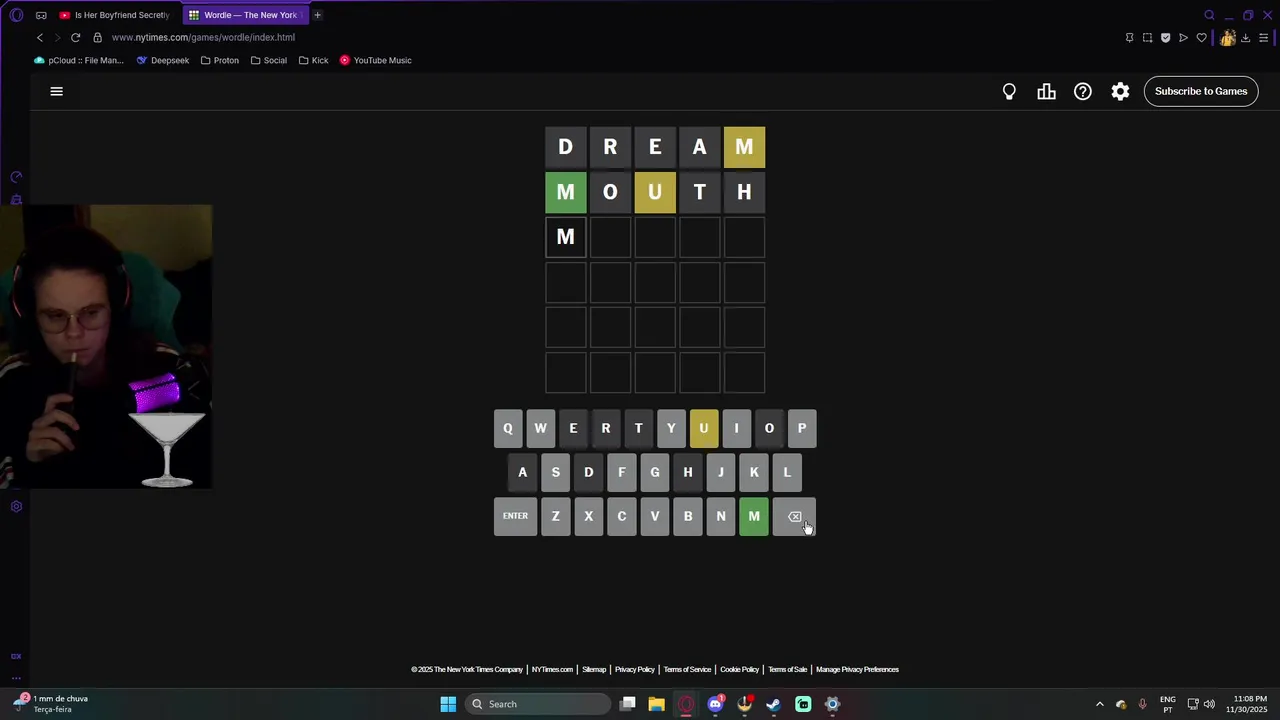The image size is (1280, 720).
Task: Open the workspaces icon left of tabs
Action: tap(41, 15)
